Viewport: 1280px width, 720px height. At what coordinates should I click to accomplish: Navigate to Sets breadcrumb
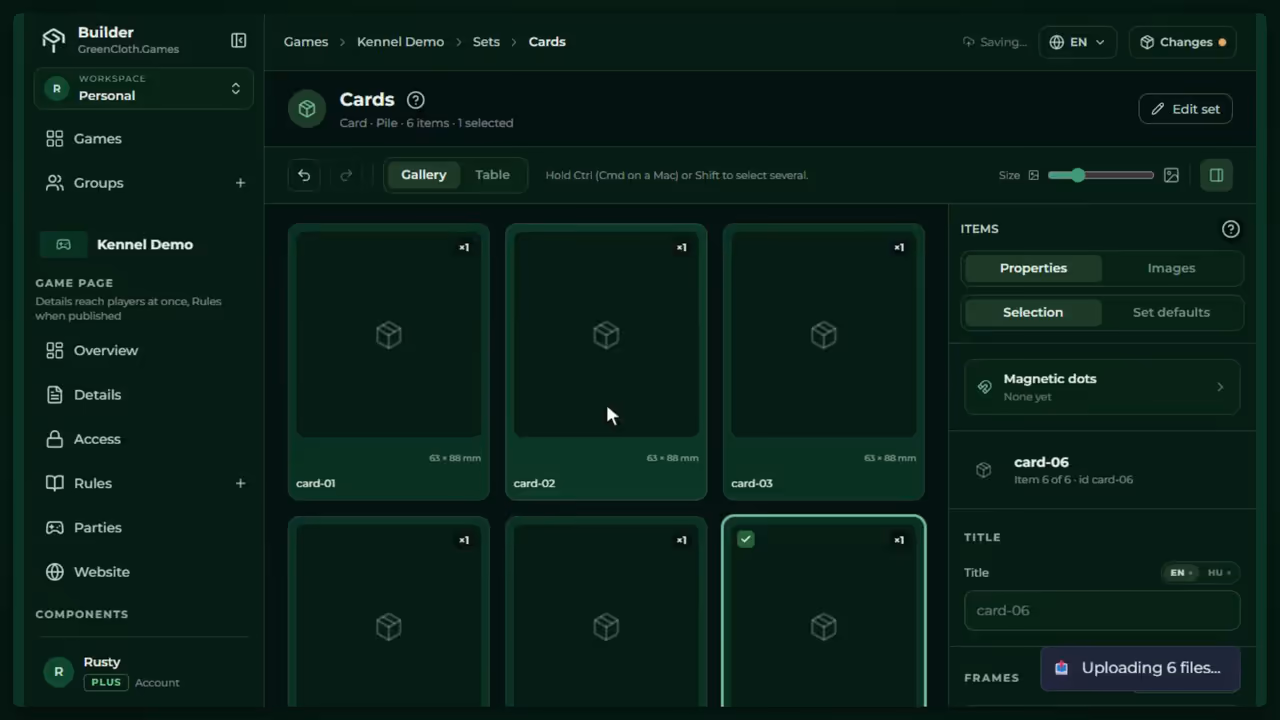pyautogui.click(x=486, y=42)
